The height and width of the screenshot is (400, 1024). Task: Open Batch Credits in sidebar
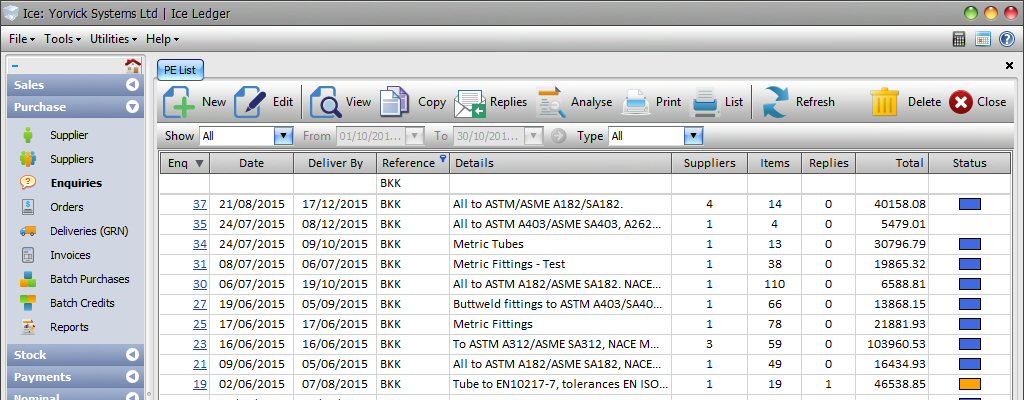[82, 303]
